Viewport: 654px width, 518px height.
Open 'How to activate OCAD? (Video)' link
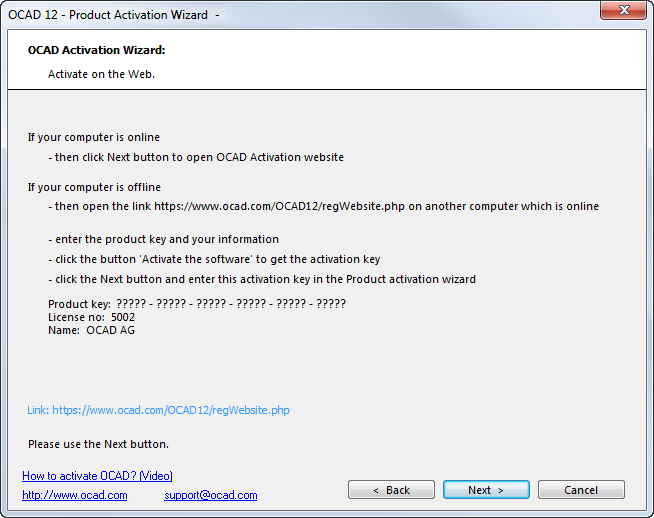click(x=97, y=476)
